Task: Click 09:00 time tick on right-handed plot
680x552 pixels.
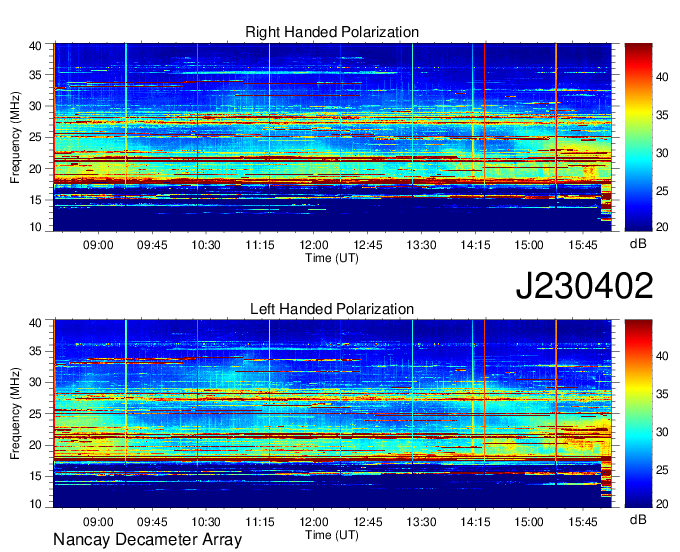Action: pyautogui.click(x=98, y=245)
